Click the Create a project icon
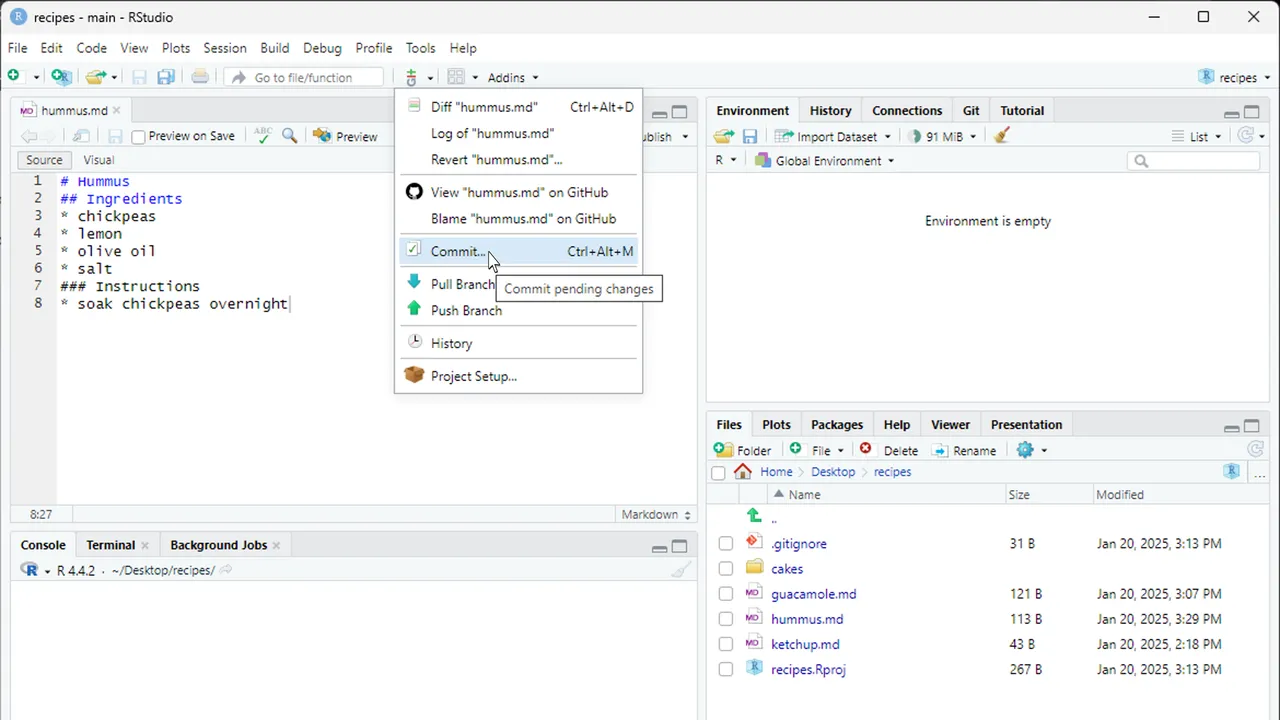This screenshot has width=1280, height=720. 61,77
